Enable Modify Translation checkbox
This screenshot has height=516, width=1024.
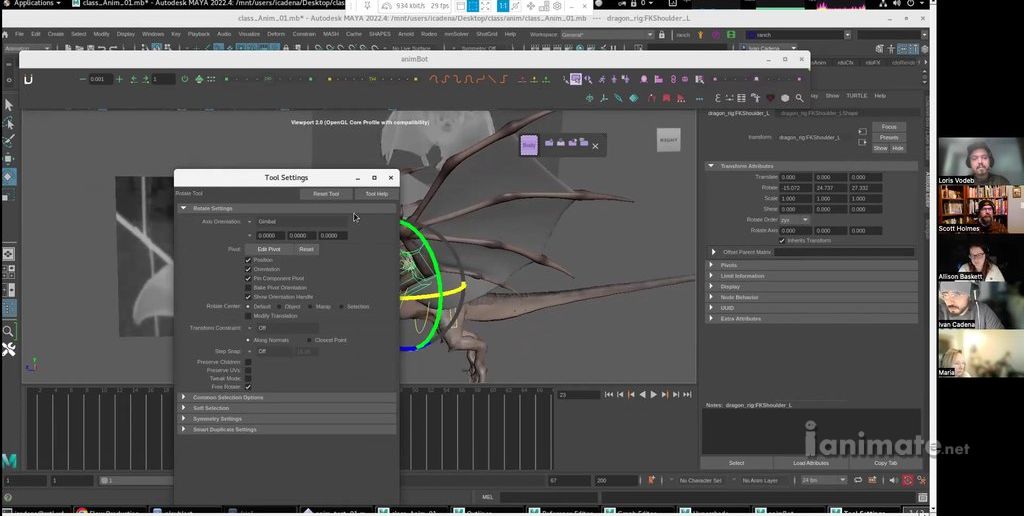pyautogui.click(x=248, y=315)
